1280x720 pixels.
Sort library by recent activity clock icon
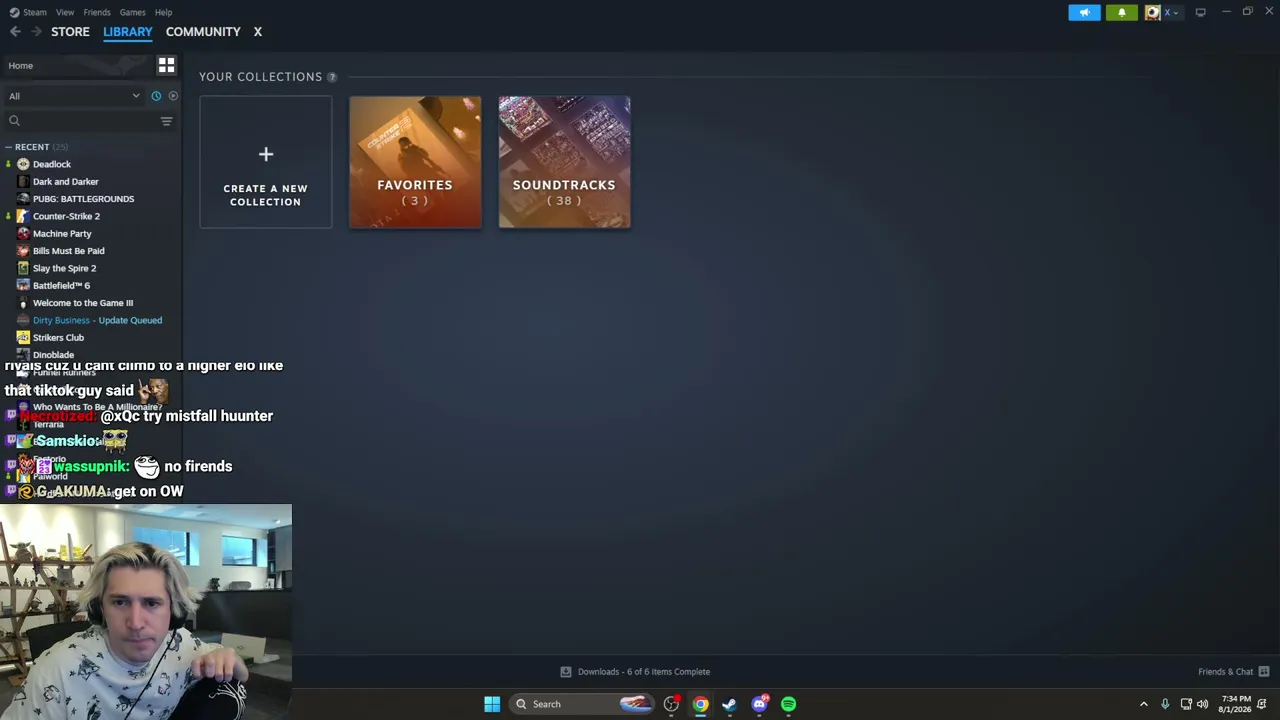click(x=156, y=96)
